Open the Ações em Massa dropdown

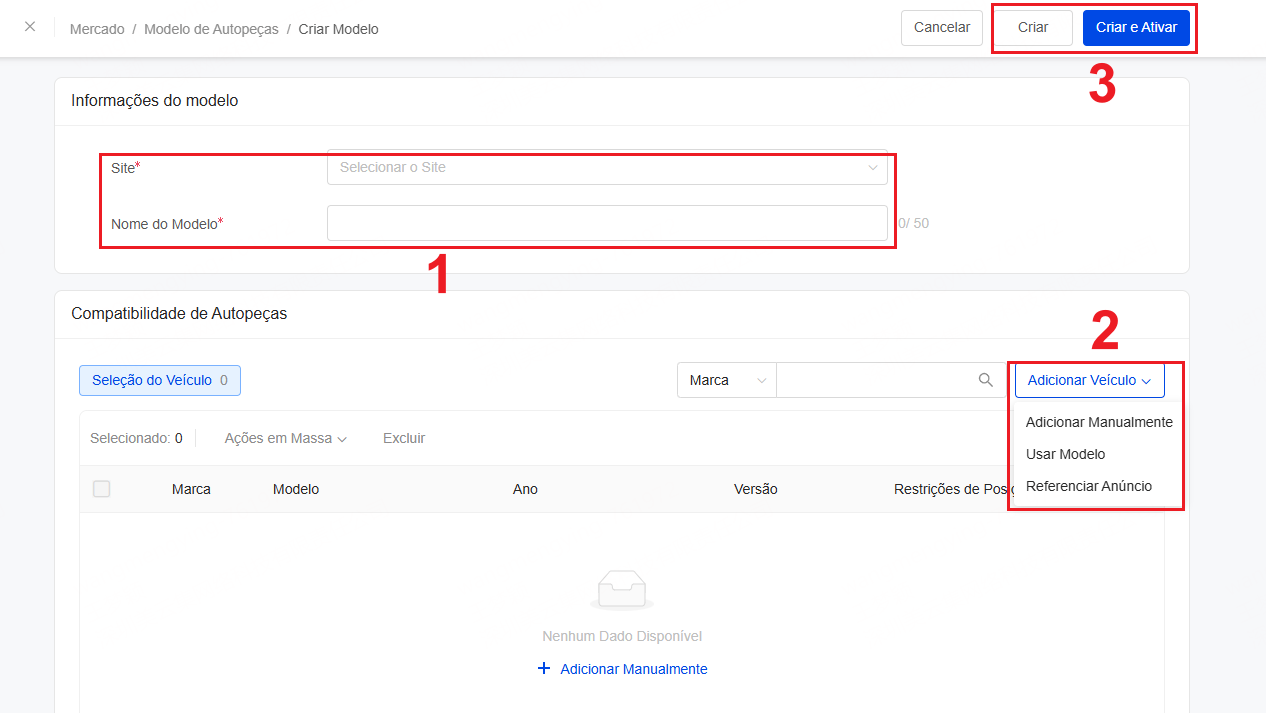click(x=285, y=438)
